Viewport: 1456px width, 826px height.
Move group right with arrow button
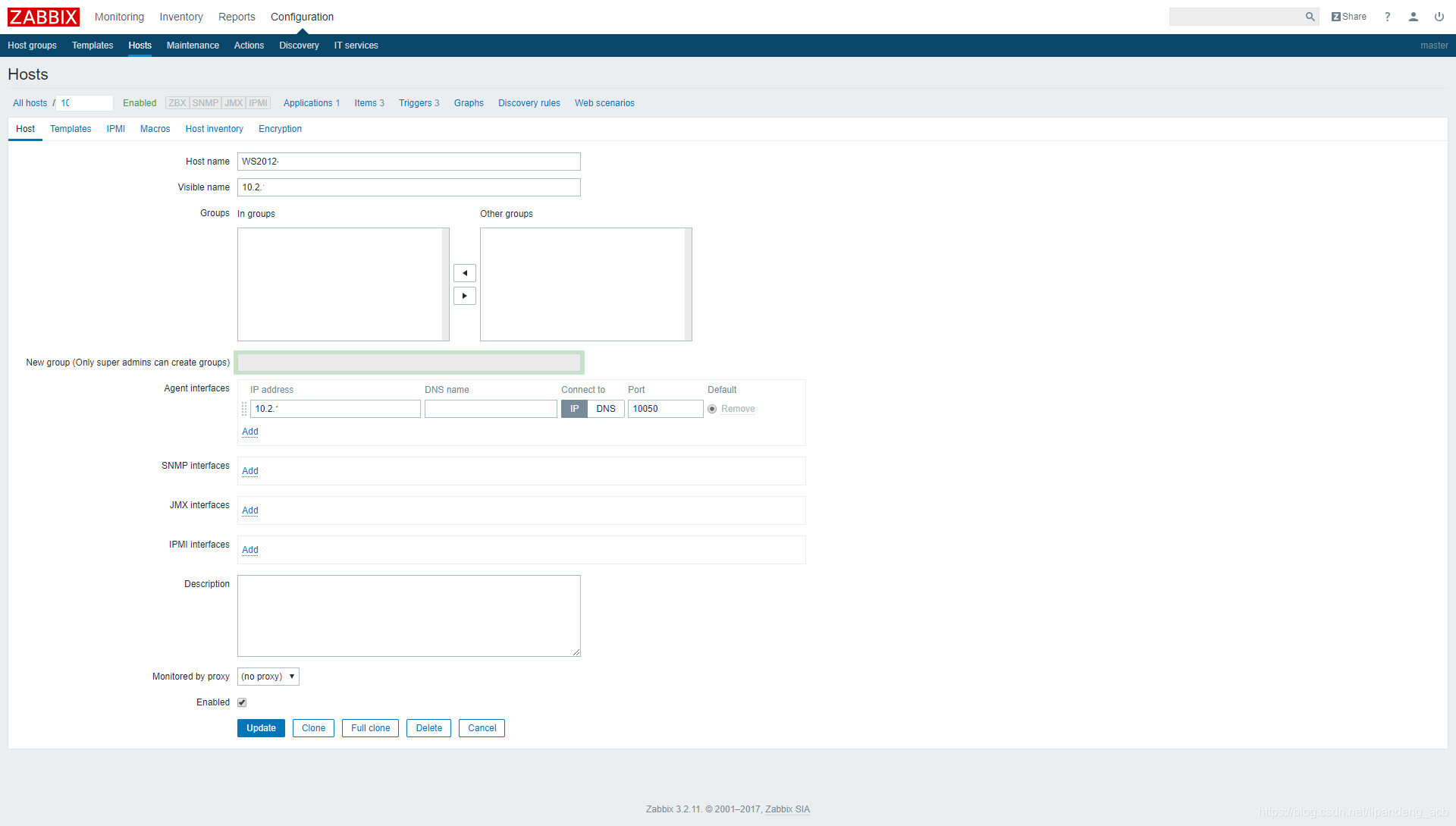click(x=465, y=296)
